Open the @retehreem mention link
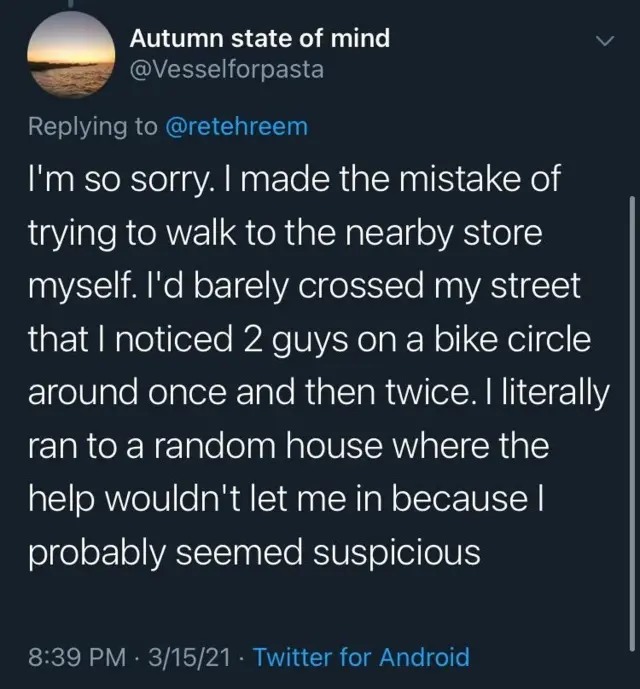The width and height of the screenshot is (640, 689). 238,127
